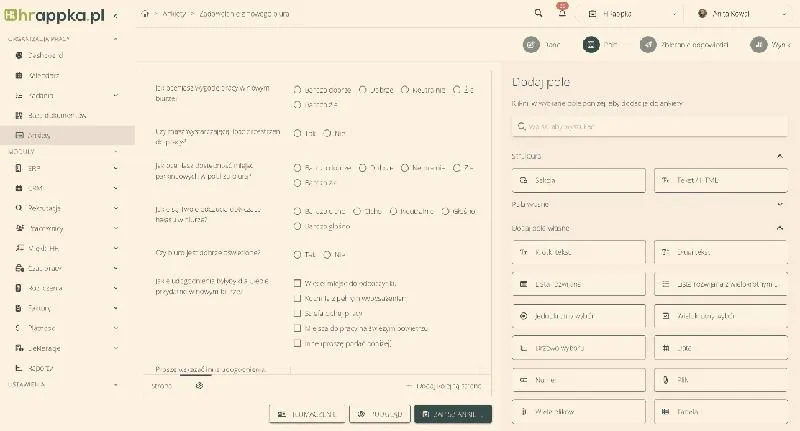Click Ankiety in the breadcrumb

[174, 14]
